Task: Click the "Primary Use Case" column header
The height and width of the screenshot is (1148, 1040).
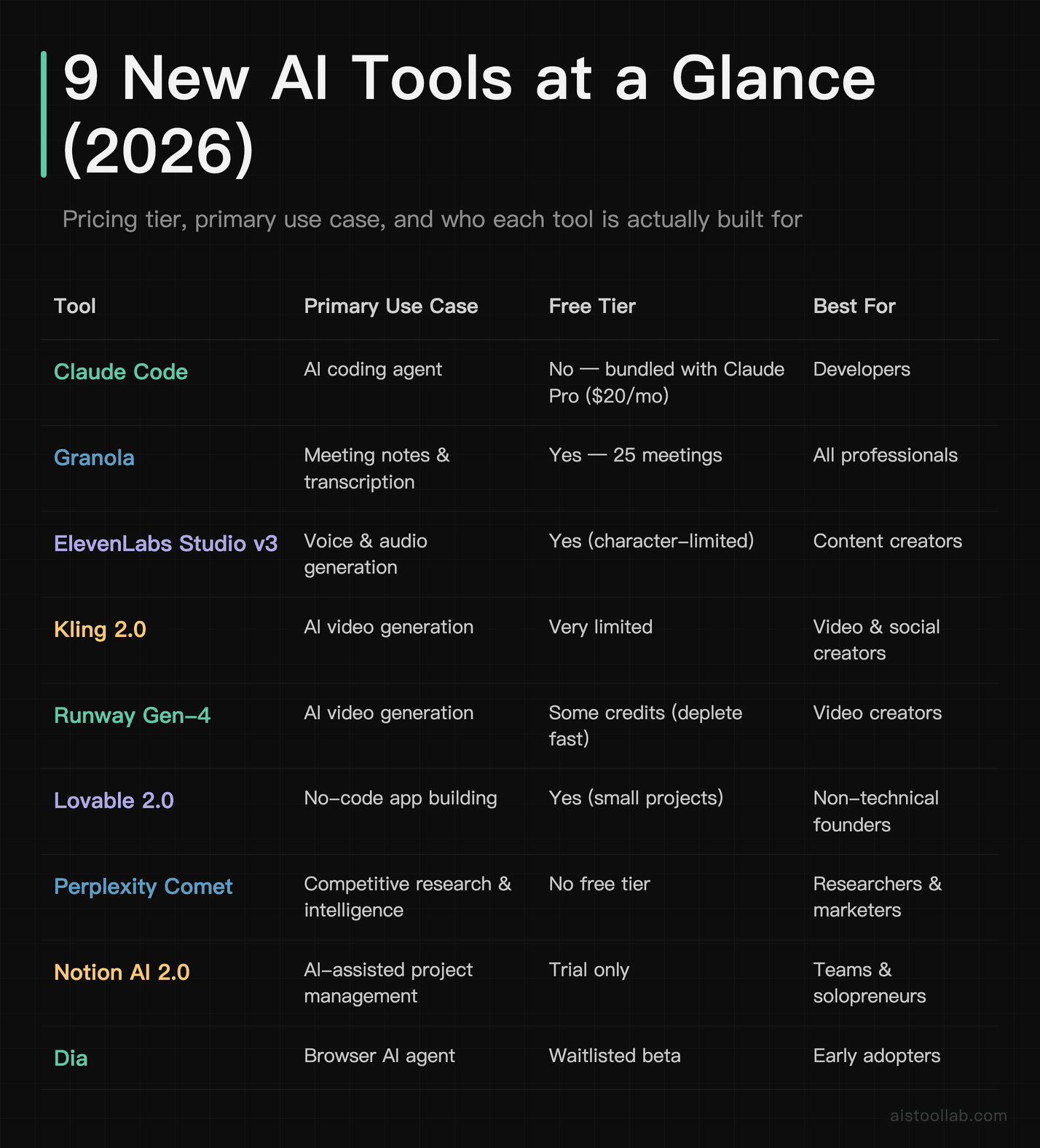Action: click(391, 306)
